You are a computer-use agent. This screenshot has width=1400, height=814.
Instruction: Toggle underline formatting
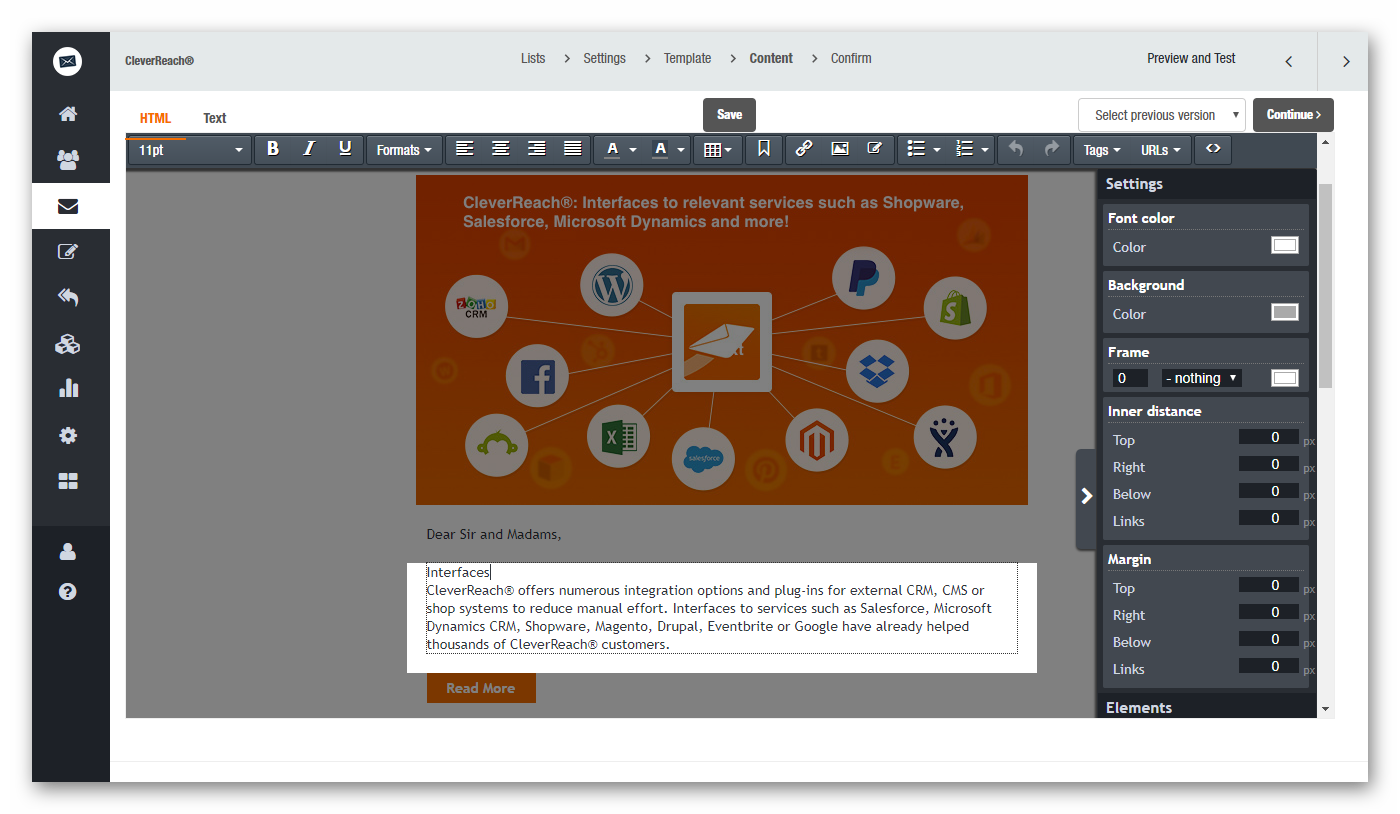345,149
